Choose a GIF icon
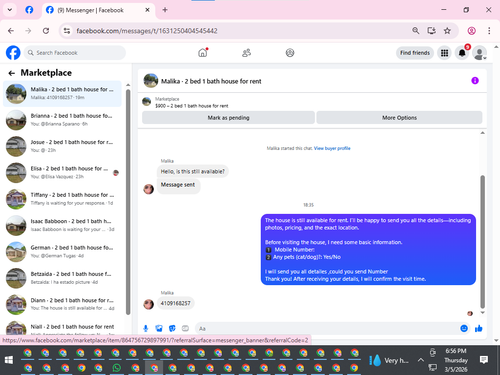Viewport: 500px width, 375px height. click(185, 329)
